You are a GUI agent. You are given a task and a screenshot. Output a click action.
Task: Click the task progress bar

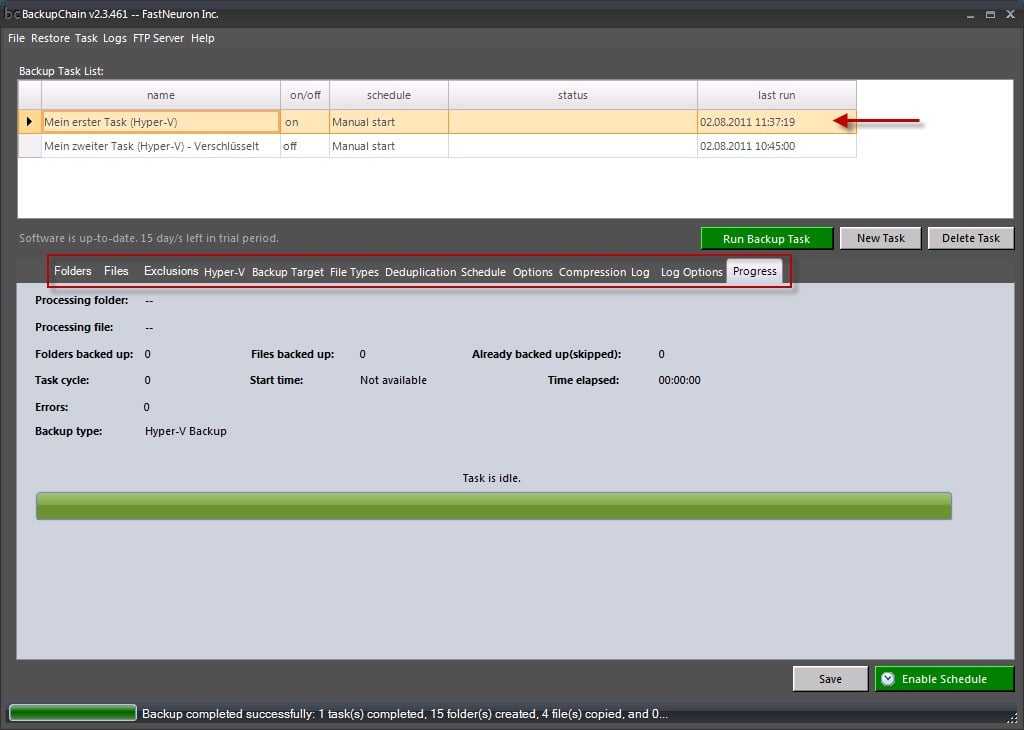[494, 506]
